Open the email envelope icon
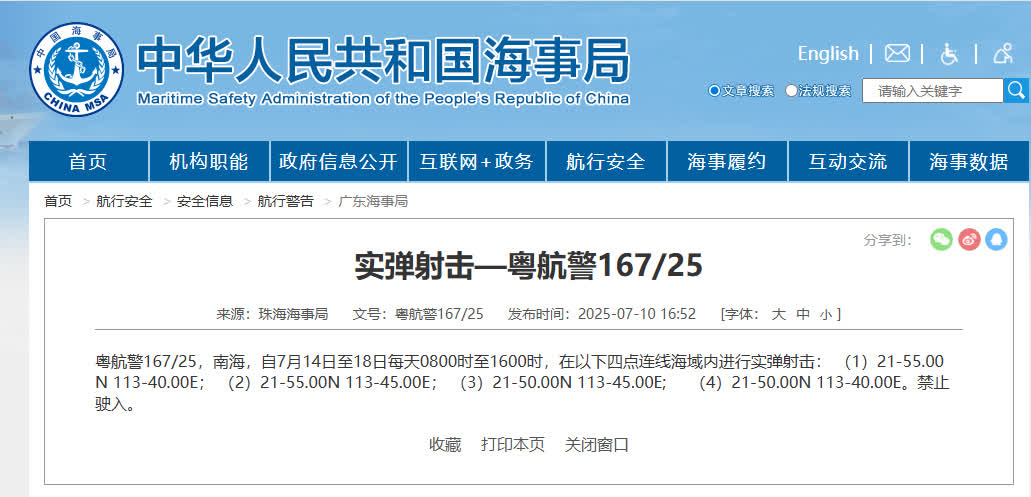The image size is (1031, 497). (897, 53)
